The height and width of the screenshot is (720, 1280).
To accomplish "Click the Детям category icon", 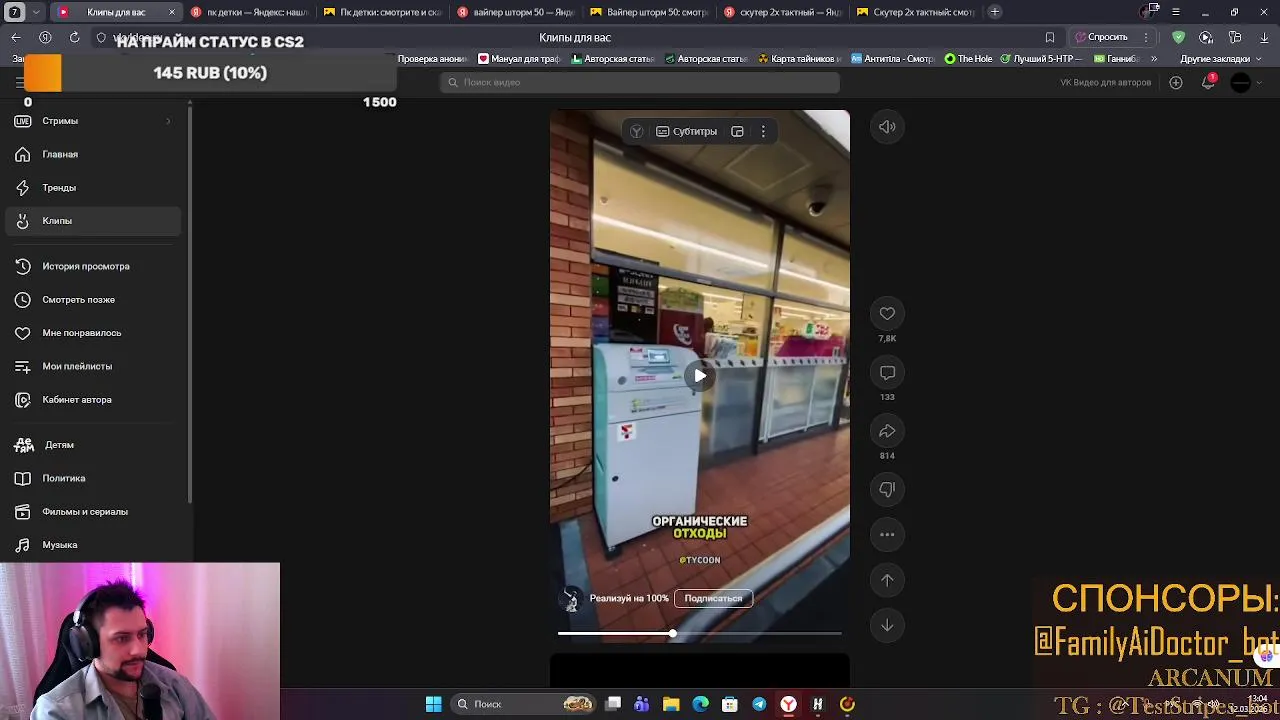I will click(23, 445).
